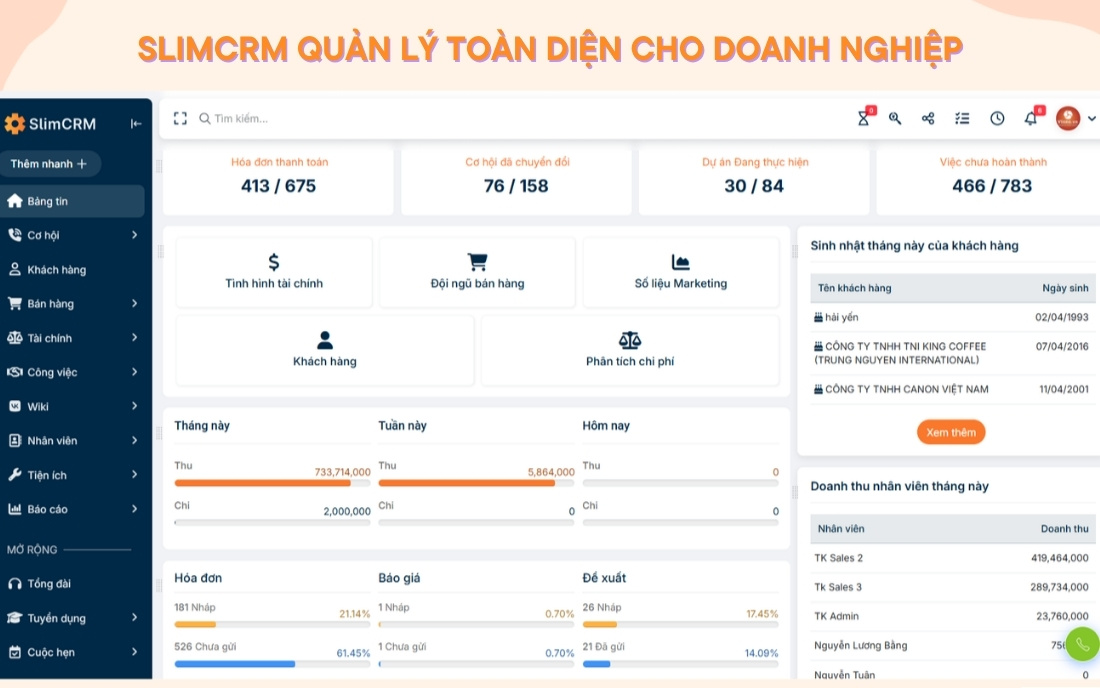Click TK Sales 2 revenue row
Viewport: 1100px width, 688px height.
953,558
